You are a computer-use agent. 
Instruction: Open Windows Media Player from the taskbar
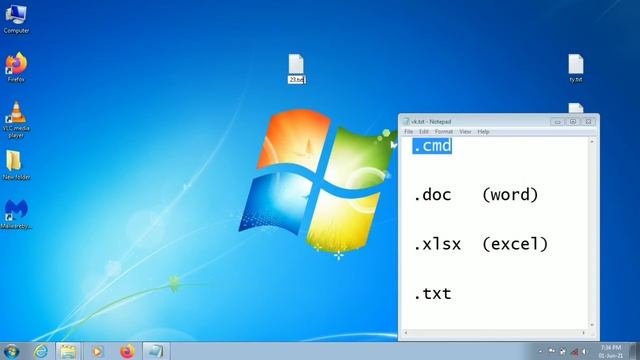tap(97, 351)
